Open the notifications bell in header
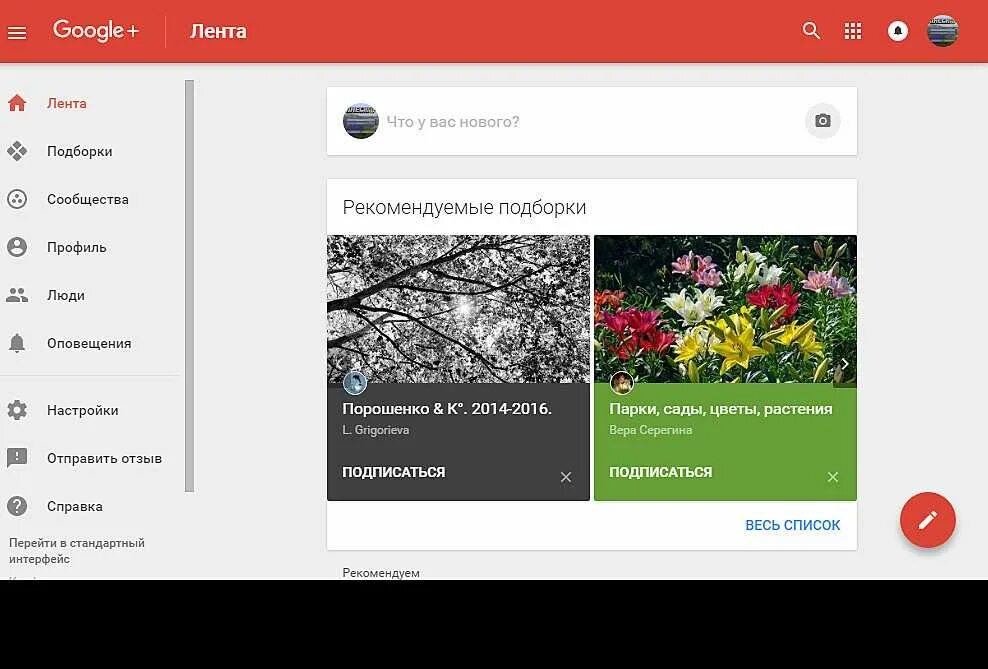This screenshot has height=669, width=988. [897, 30]
